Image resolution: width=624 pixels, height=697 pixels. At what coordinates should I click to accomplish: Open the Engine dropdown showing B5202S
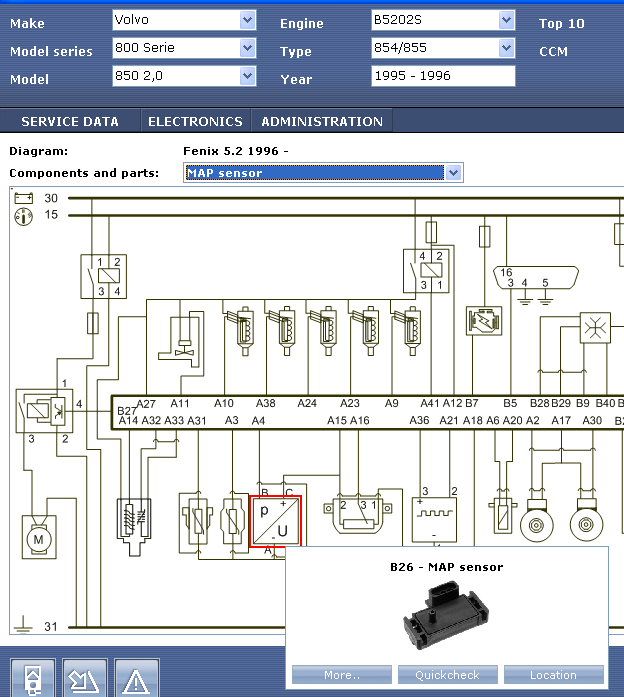443,20
